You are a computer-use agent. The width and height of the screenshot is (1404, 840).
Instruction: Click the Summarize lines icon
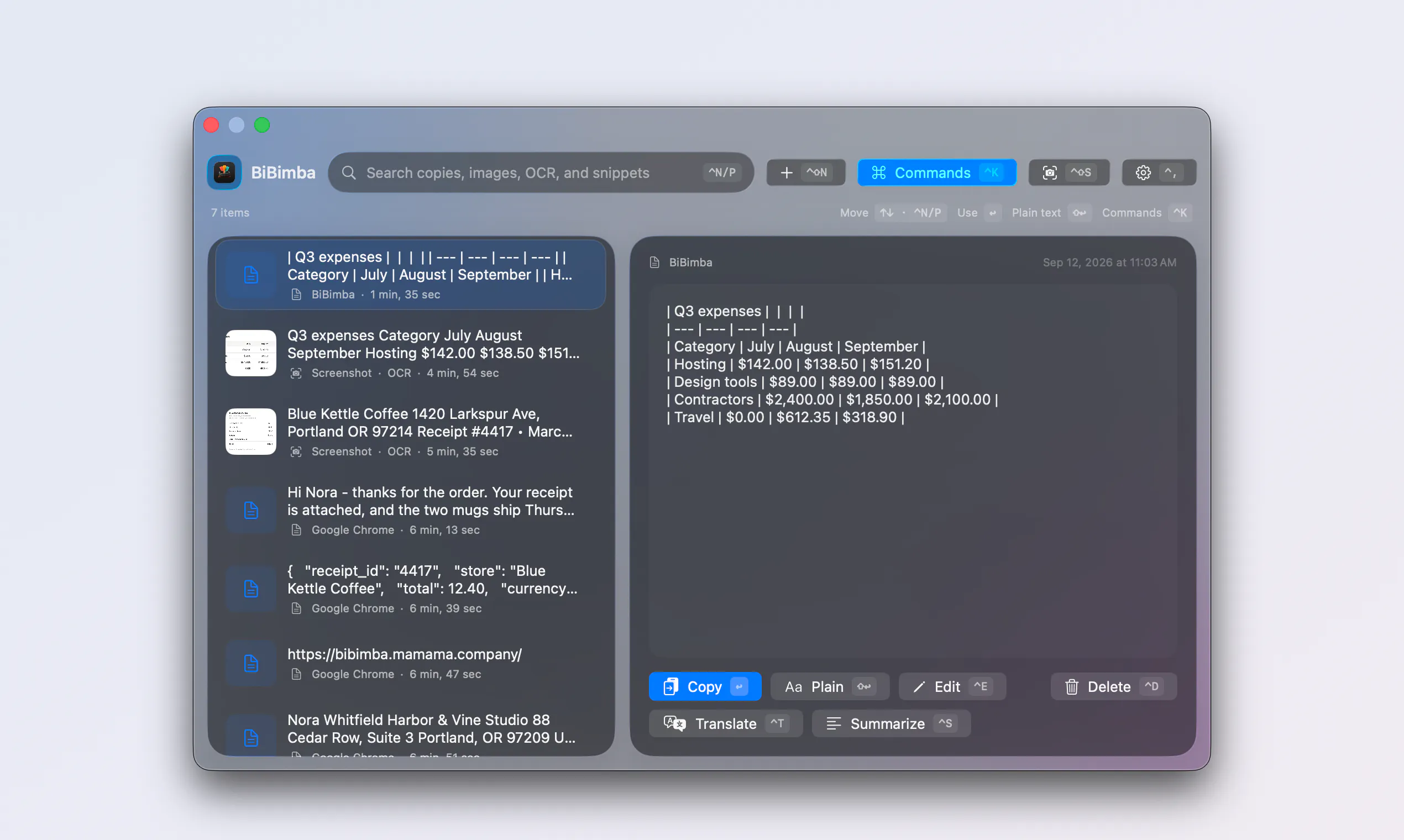pyautogui.click(x=834, y=723)
